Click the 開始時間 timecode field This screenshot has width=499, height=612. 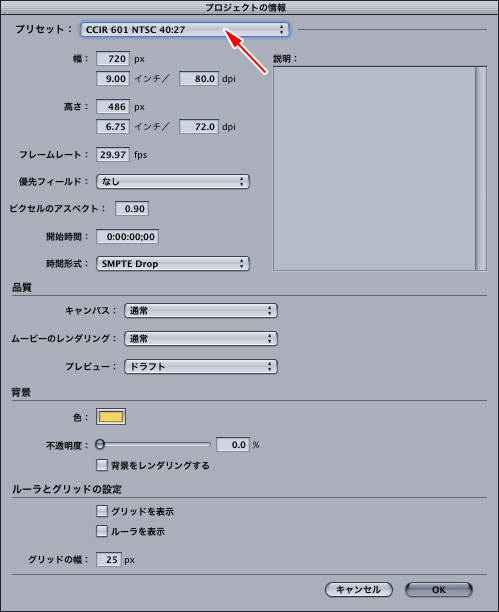[x=127, y=237]
